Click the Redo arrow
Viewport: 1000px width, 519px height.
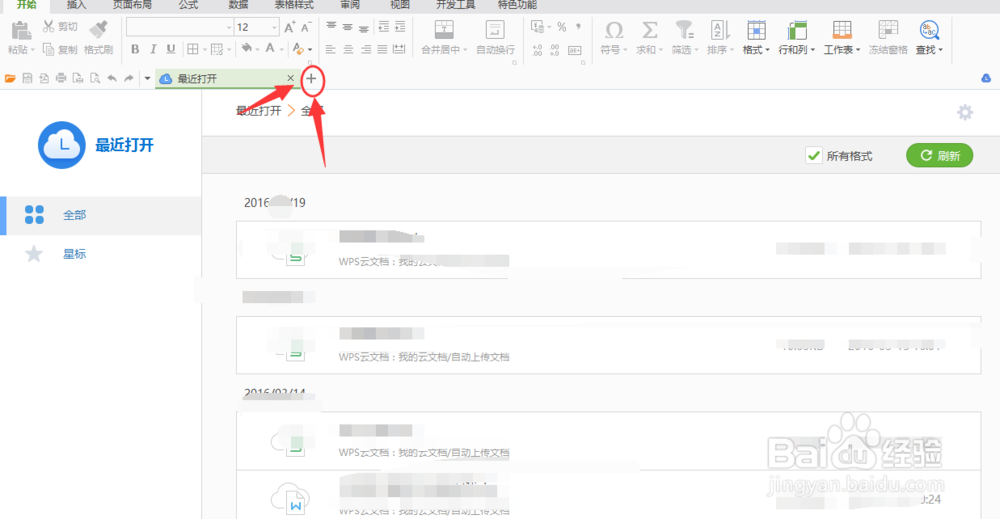coord(129,78)
